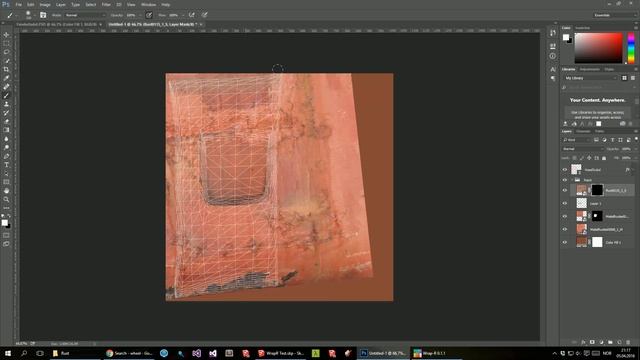This screenshot has height=360, width=640.
Task: Open the History collapsed panel icon
Action: 553,33
